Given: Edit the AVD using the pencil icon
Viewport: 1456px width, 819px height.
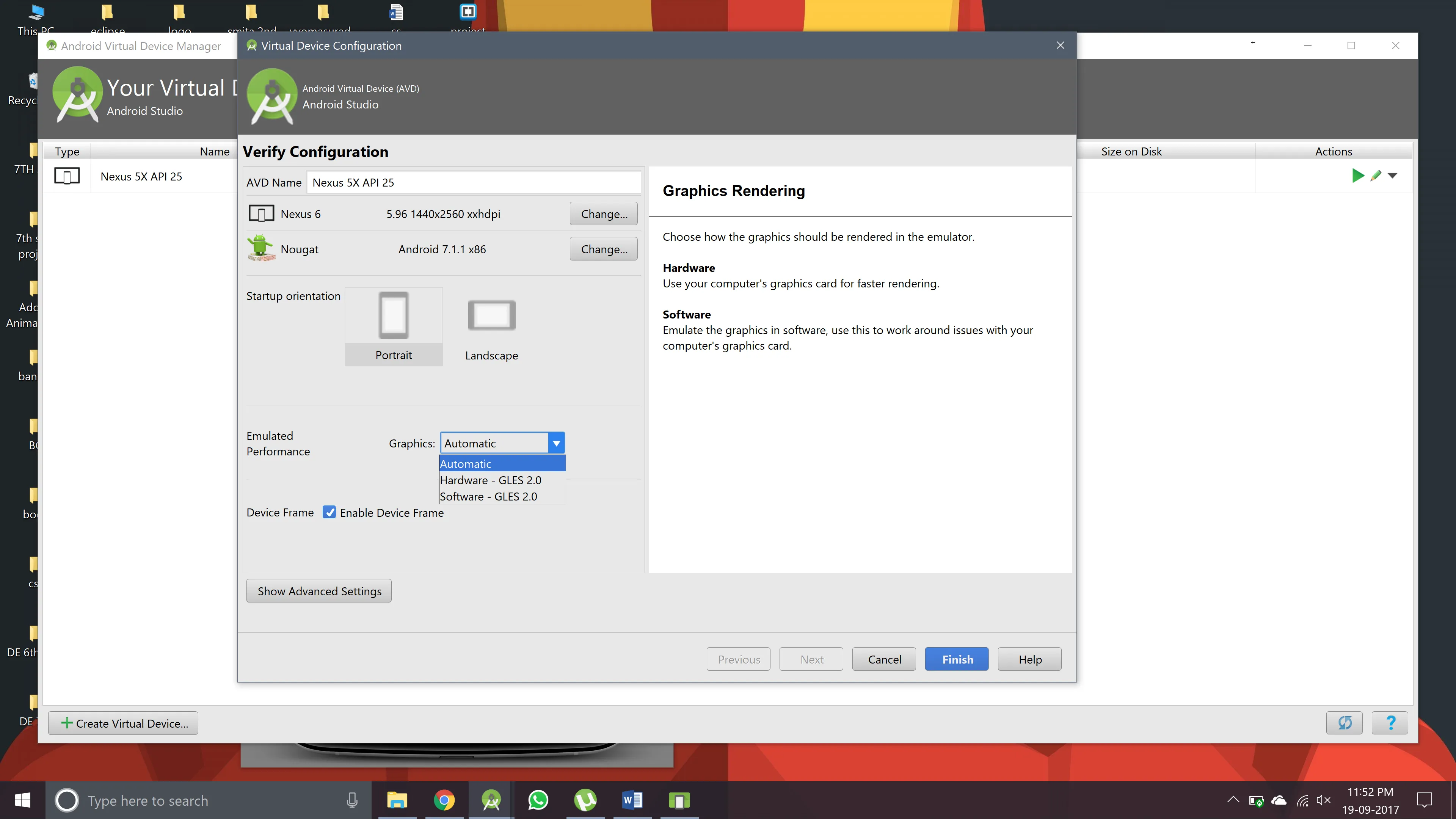Looking at the screenshot, I should pyautogui.click(x=1376, y=176).
